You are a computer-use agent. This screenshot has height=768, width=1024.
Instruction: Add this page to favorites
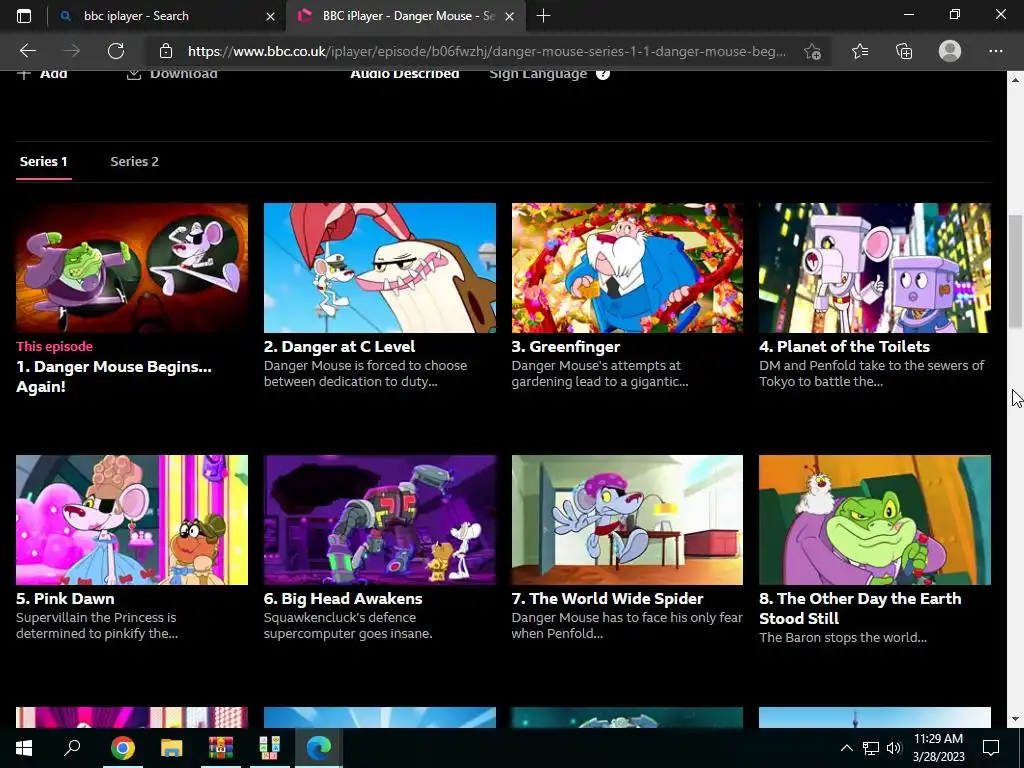812,51
